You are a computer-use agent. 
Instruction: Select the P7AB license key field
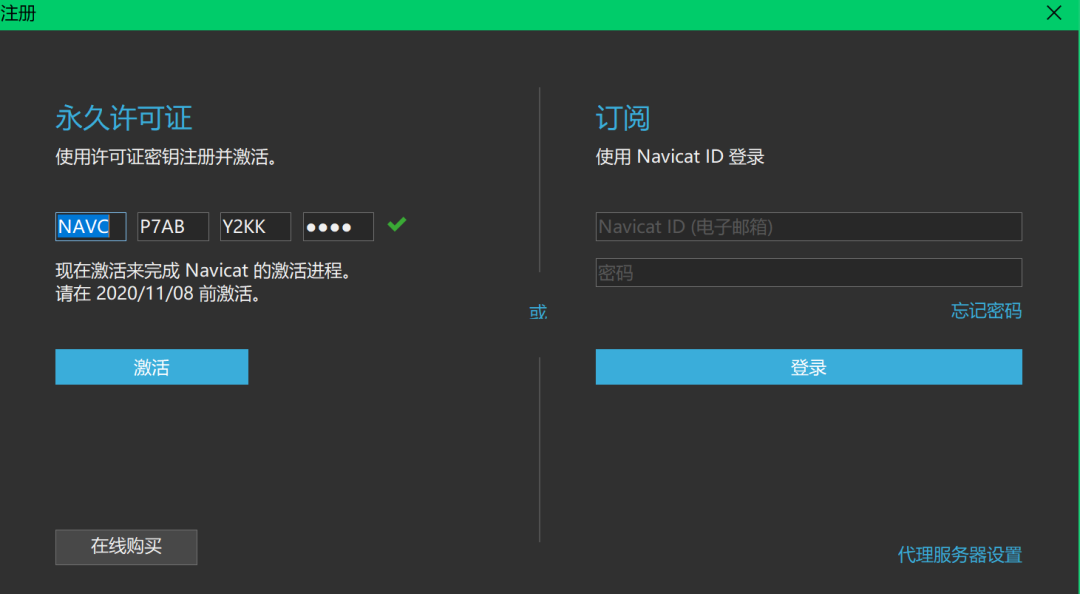pos(173,227)
